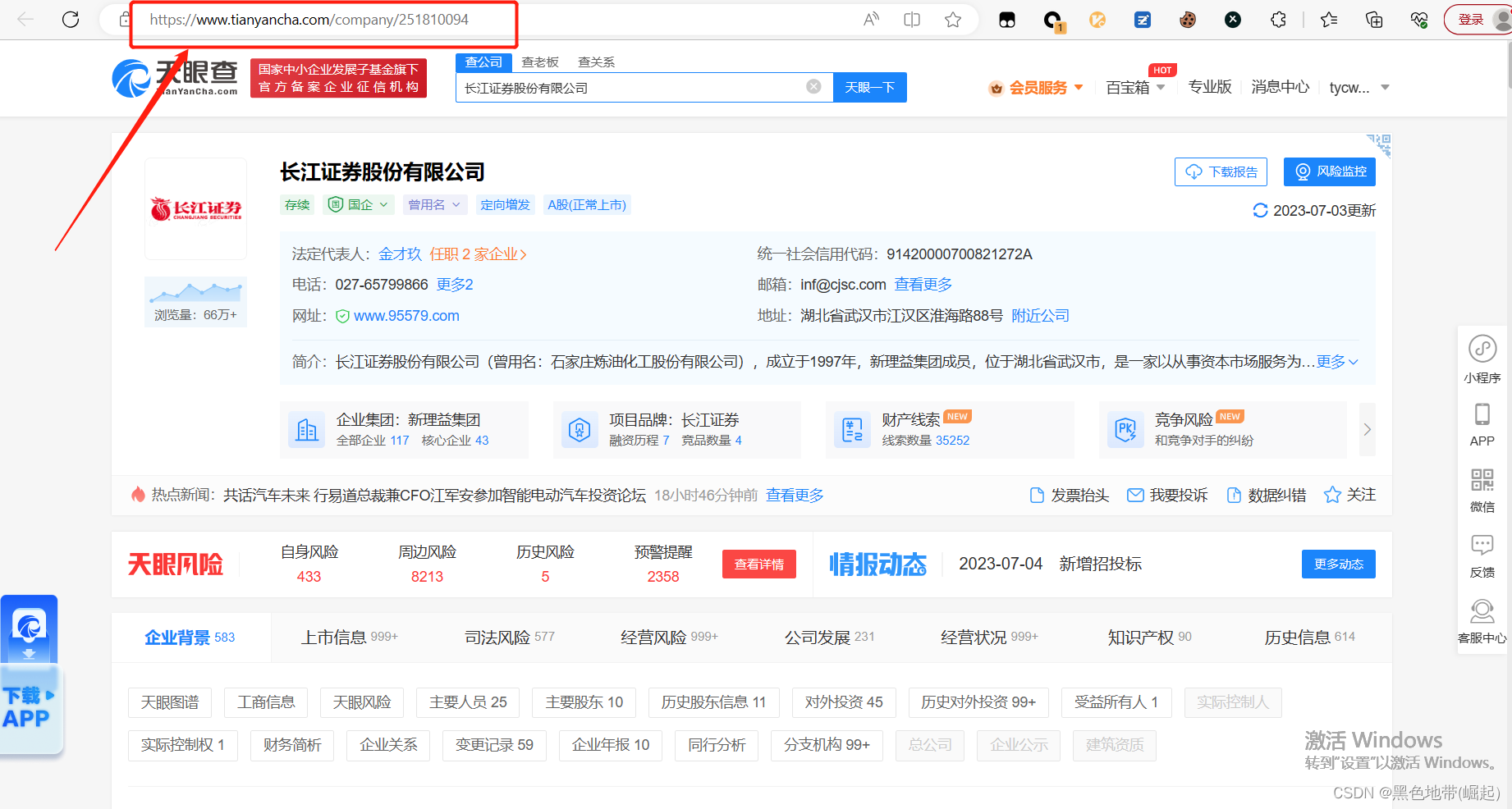This screenshot has width=1512, height=809.
Task: Click the browser address bar URL
Action: [x=309, y=20]
